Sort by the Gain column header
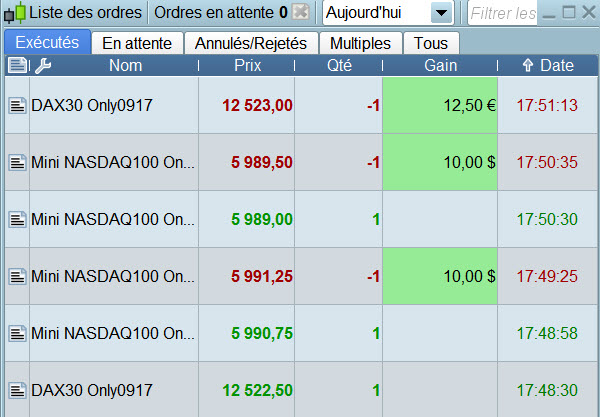Image resolution: width=600 pixels, height=417 pixels. [440, 65]
